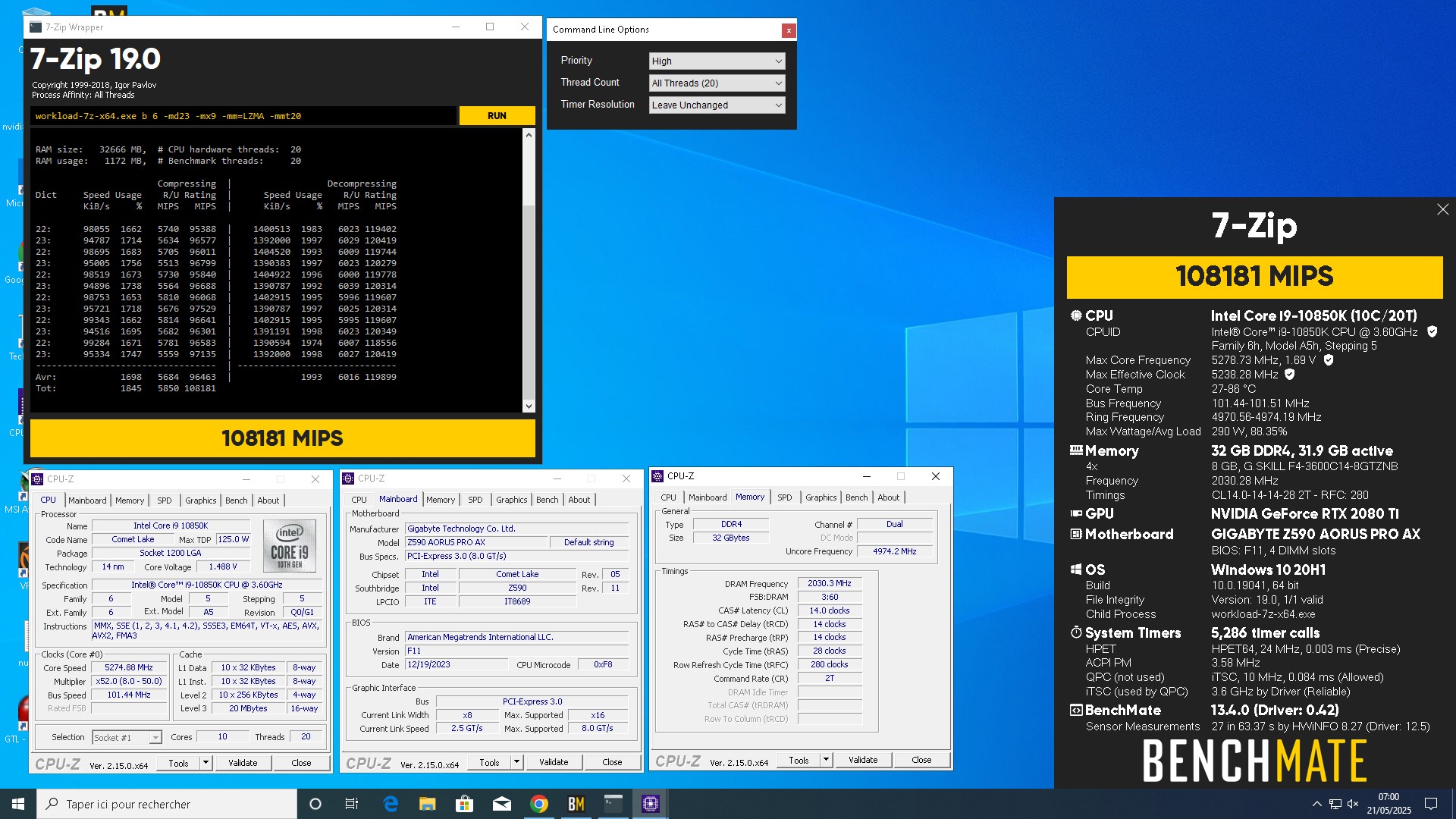Click the BenchMate version icon in result panel
The width and height of the screenshot is (1456, 819).
(x=1075, y=710)
